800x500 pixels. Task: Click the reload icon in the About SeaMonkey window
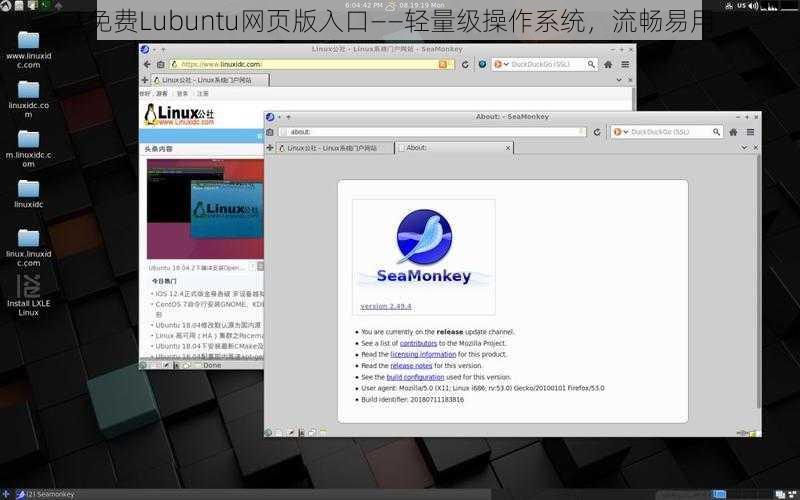(x=597, y=132)
